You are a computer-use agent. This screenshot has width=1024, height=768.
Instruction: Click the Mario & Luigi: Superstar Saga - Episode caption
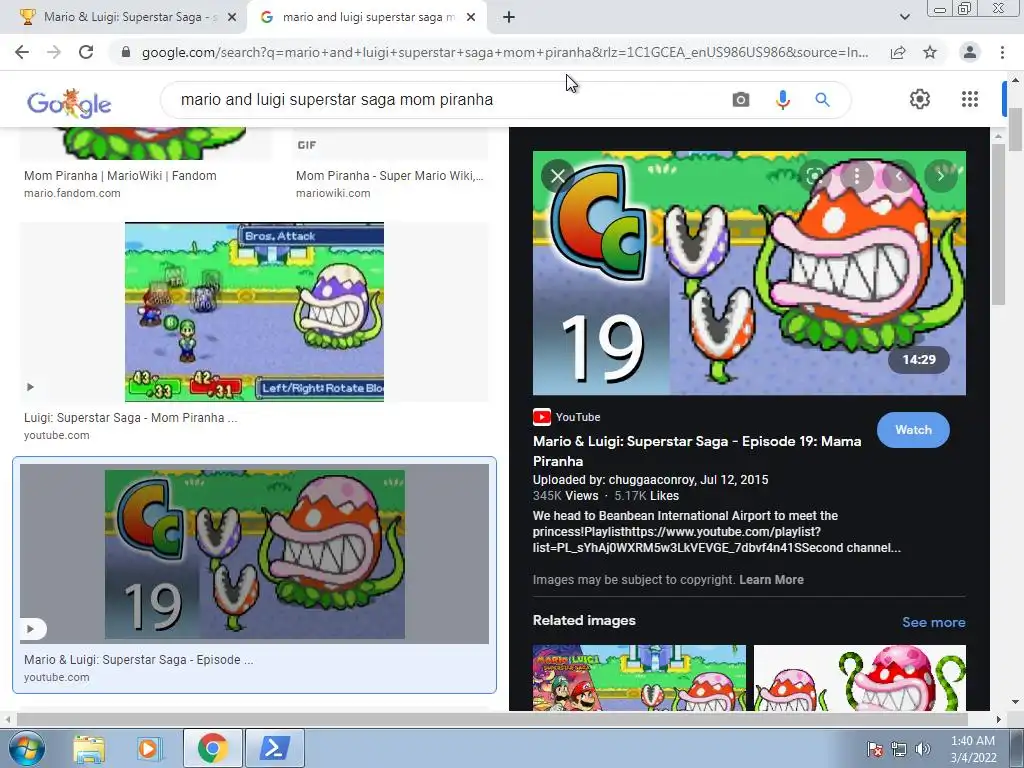pyautogui.click(x=138, y=660)
